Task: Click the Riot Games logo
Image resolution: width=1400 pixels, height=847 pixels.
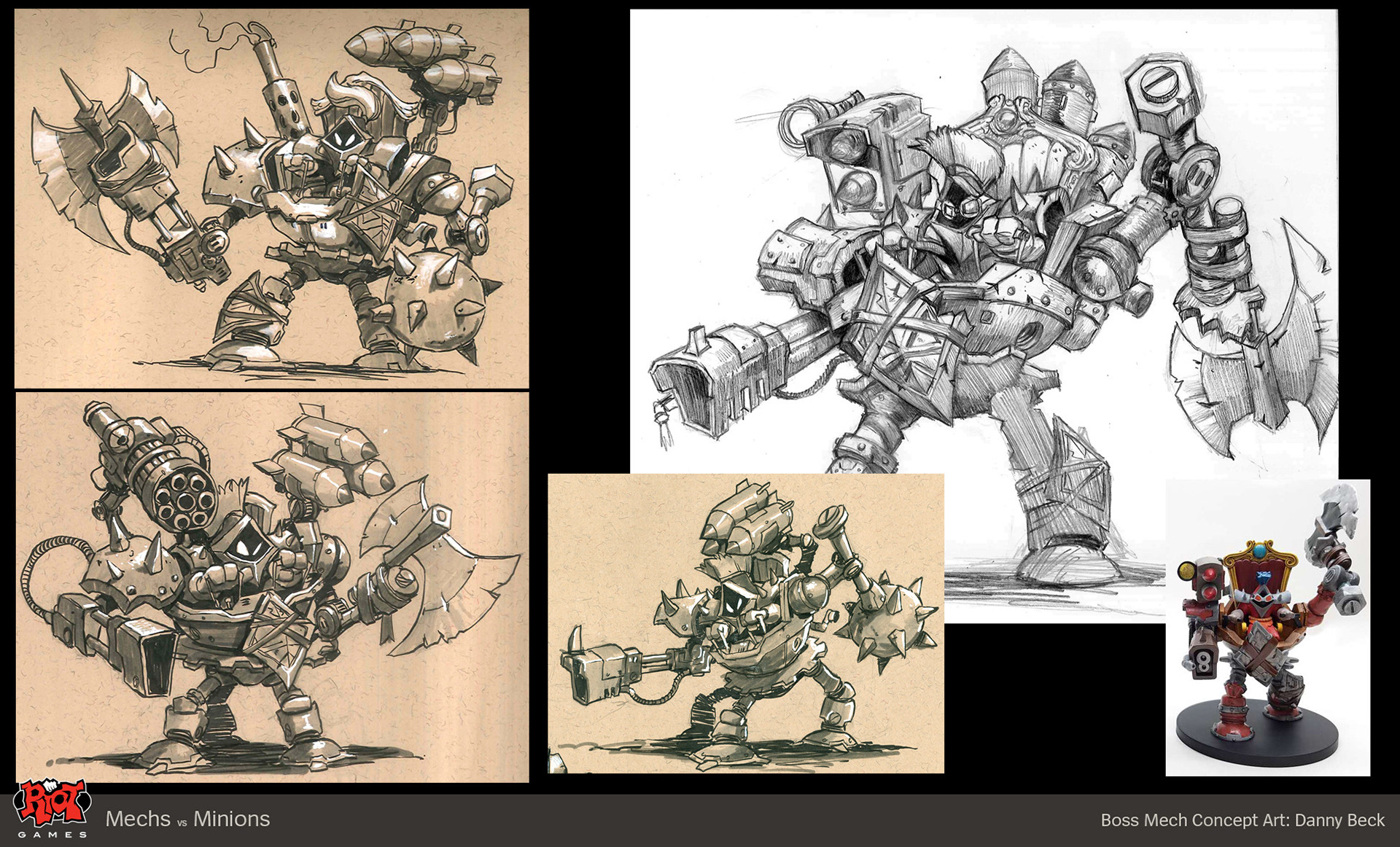Action: pyautogui.click(x=52, y=809)
